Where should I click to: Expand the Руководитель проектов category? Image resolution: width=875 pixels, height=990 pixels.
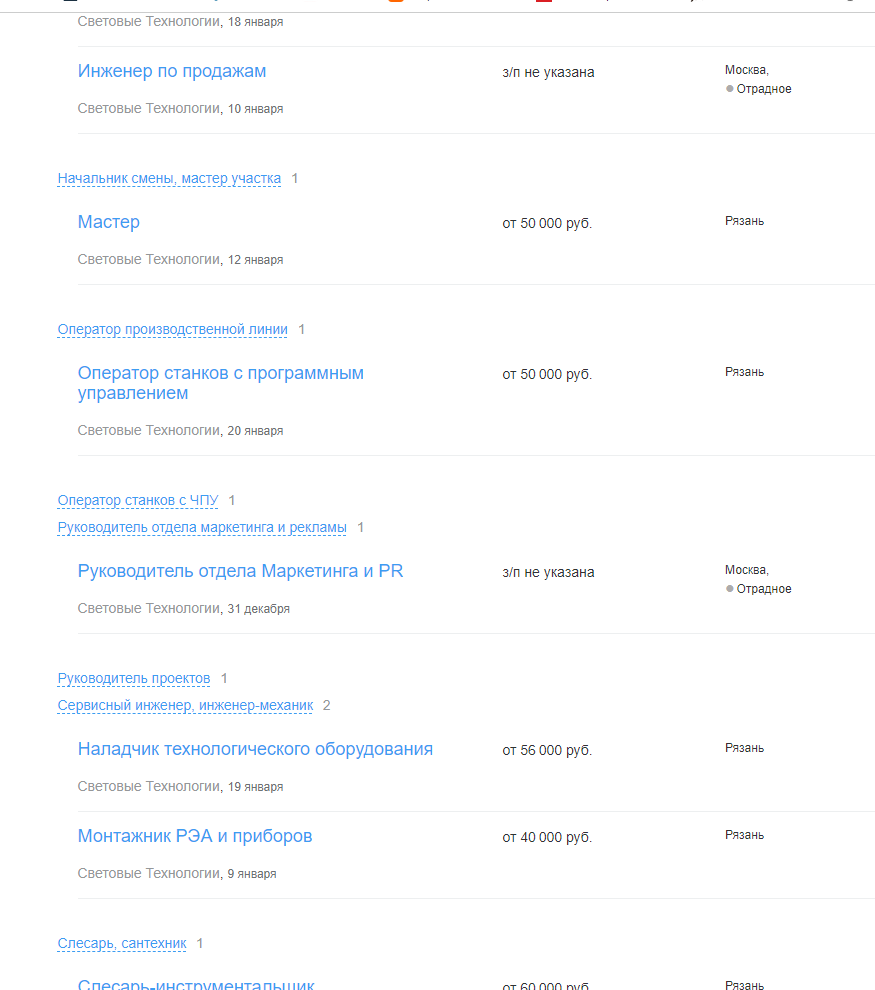coord(134,679)
